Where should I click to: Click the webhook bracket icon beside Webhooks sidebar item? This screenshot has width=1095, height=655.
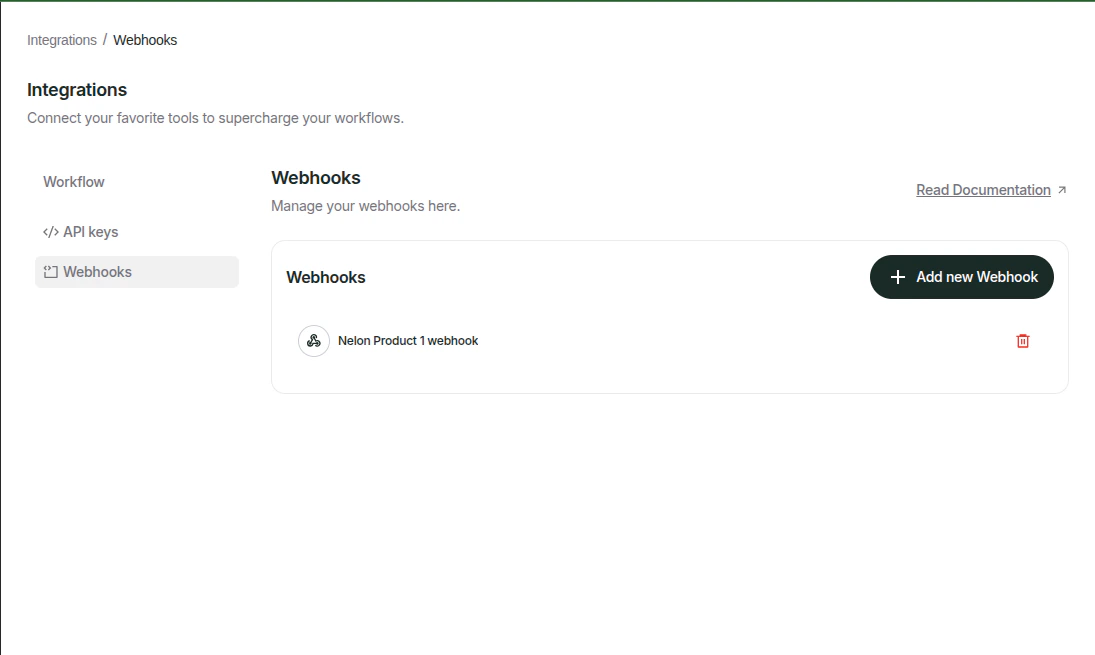pos(50,271)
